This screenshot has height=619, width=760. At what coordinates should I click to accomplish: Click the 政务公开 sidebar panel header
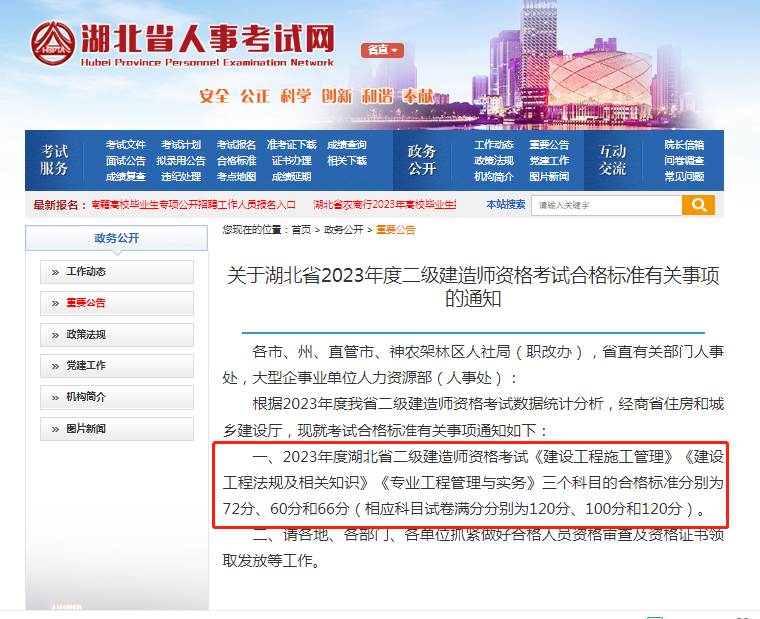116,238
